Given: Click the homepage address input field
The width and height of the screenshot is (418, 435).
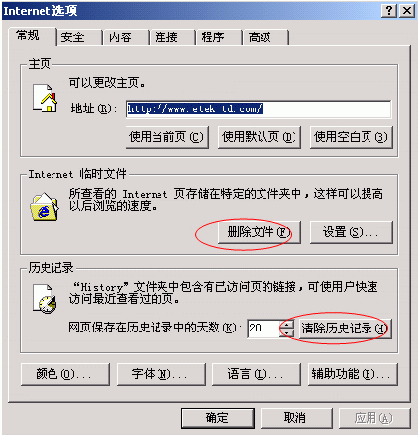Looking at the screenshot, I should pyautogui.click(x=258, y=109).
